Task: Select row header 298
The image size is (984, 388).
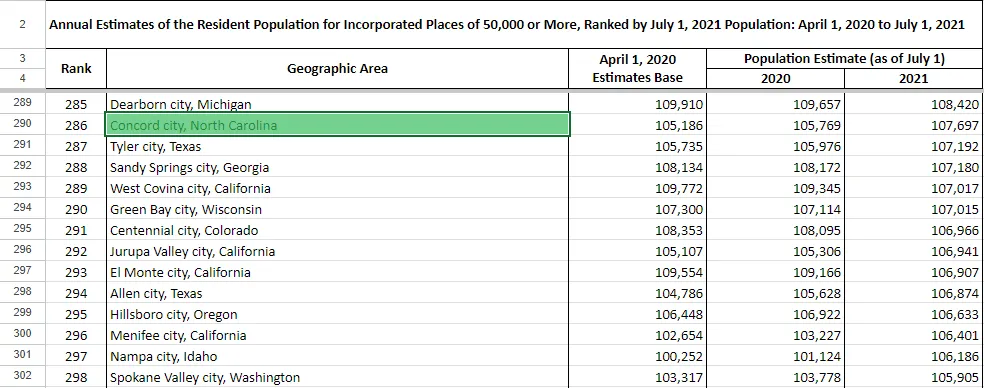Action: [x=23, y=293]
